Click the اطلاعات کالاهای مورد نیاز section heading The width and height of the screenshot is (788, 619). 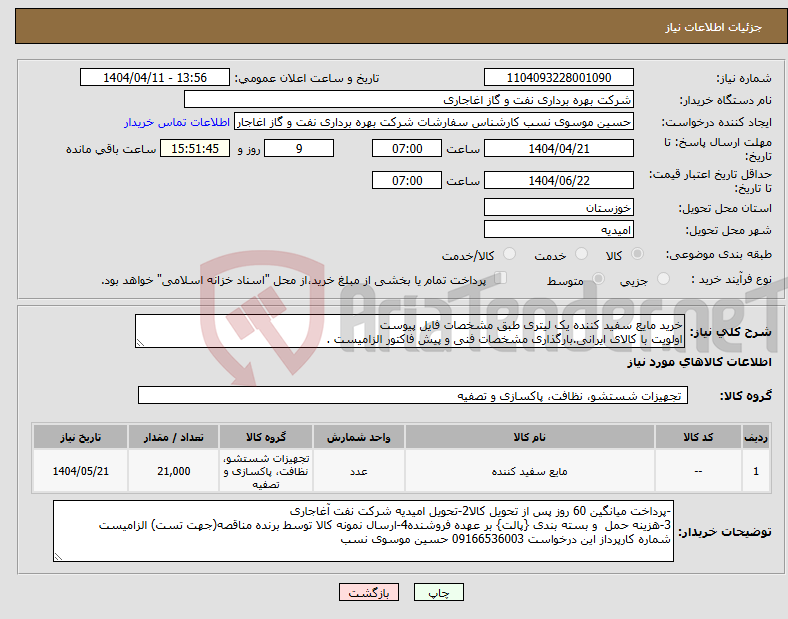(x=699, y=362)
